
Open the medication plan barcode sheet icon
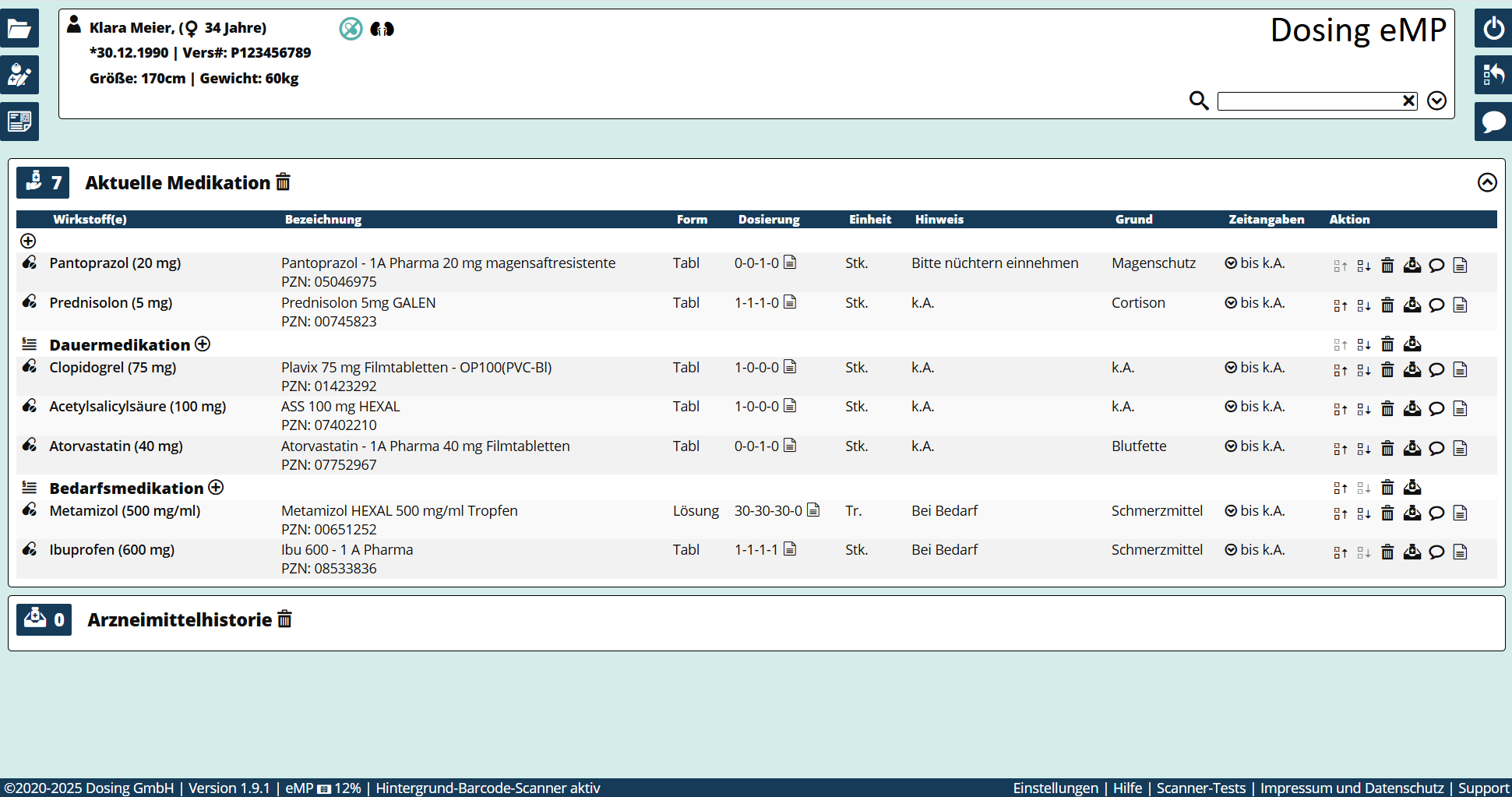[x=19, y=122]
